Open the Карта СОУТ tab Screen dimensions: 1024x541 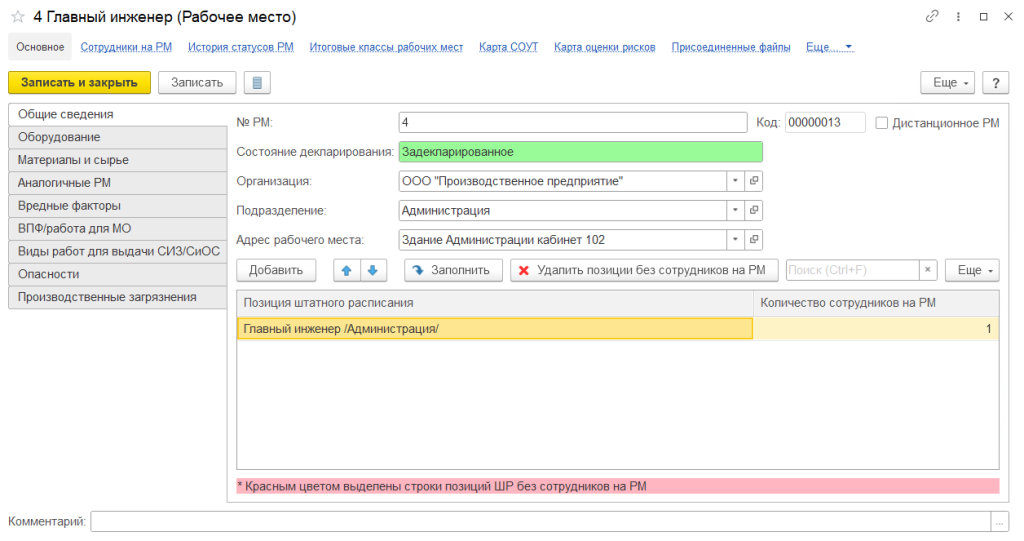click(508, 47)
